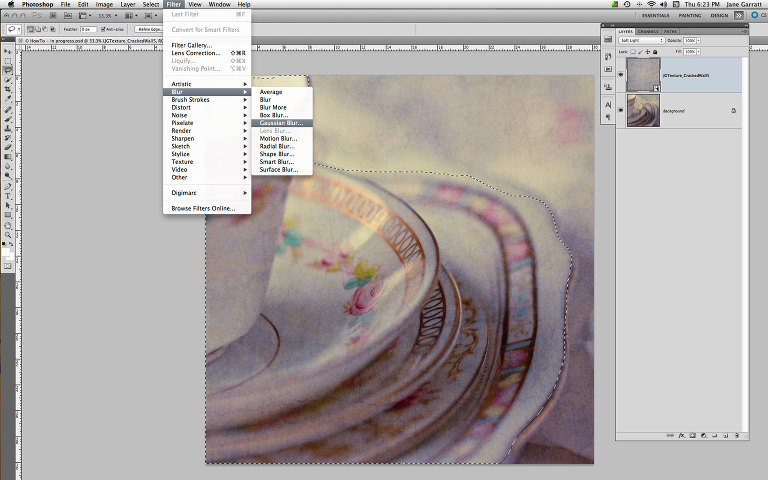
Task: Select the History Brush tool
Action: pos(8,138)
